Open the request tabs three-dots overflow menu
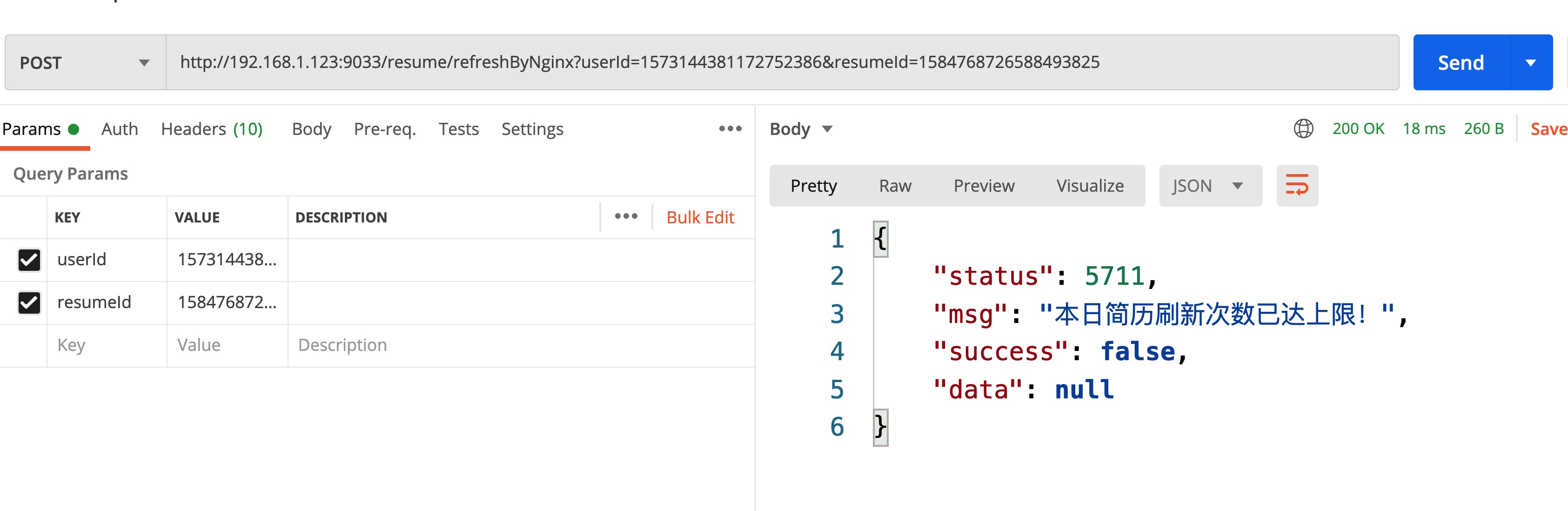This screenshot has width=1568, height=511. [x=730, y=128]
